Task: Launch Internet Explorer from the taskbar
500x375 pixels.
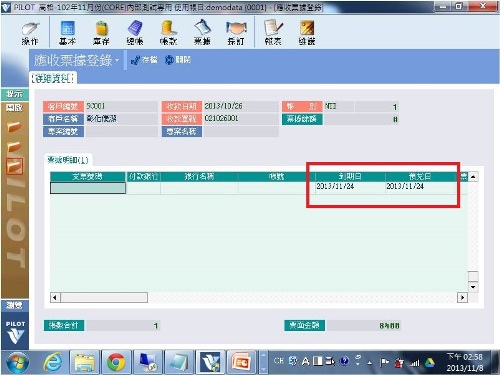Action: click(x=52, y=362)
